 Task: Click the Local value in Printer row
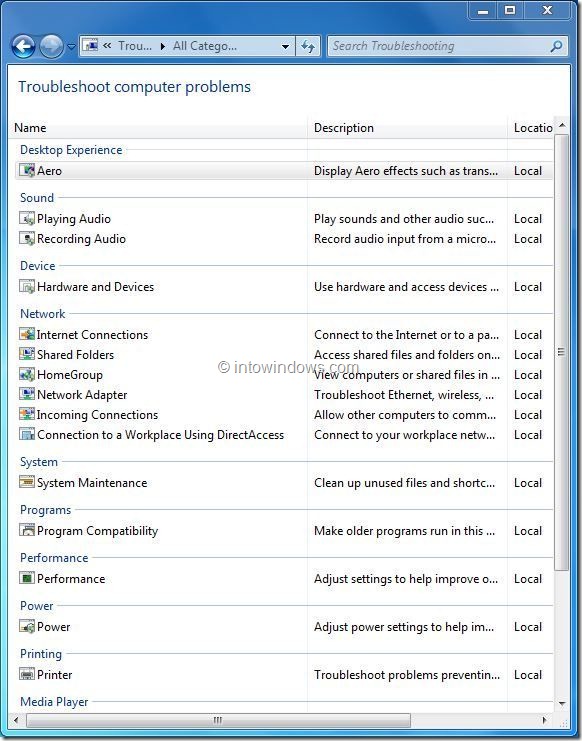[528, 674]
